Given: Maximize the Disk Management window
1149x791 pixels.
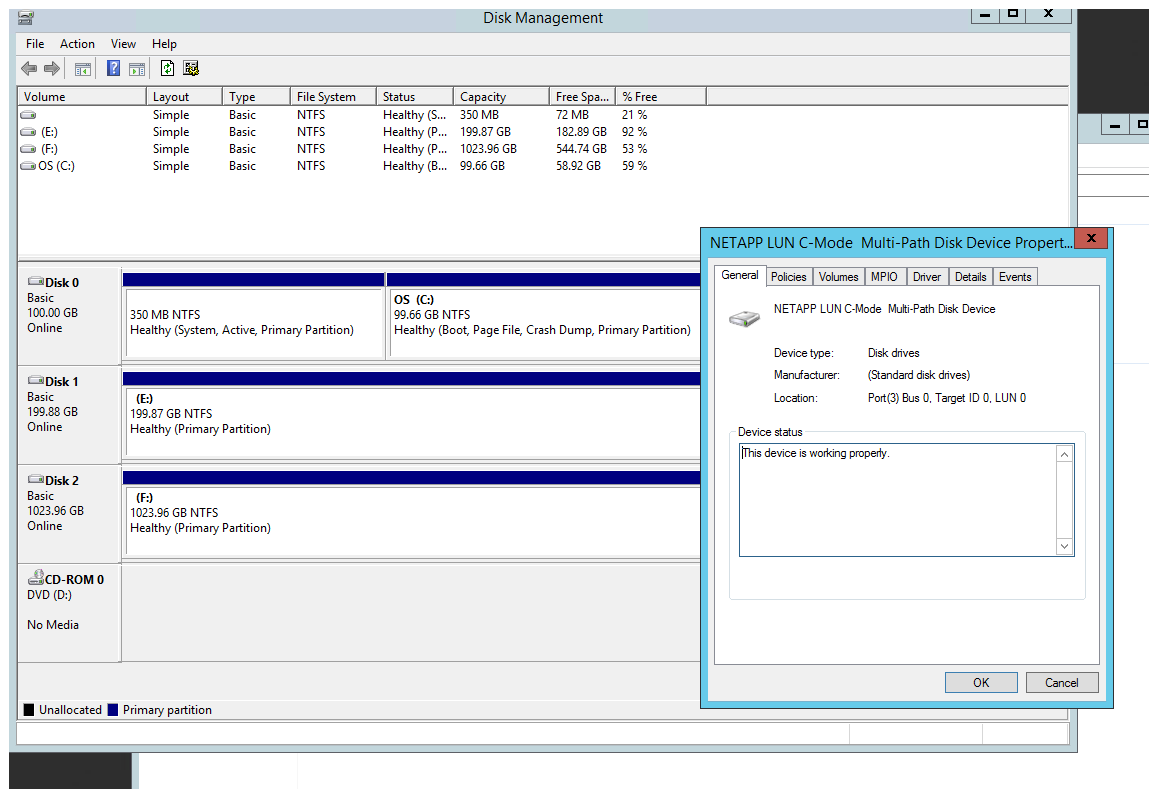Looking at the screenshot, I should [1013, 15].
